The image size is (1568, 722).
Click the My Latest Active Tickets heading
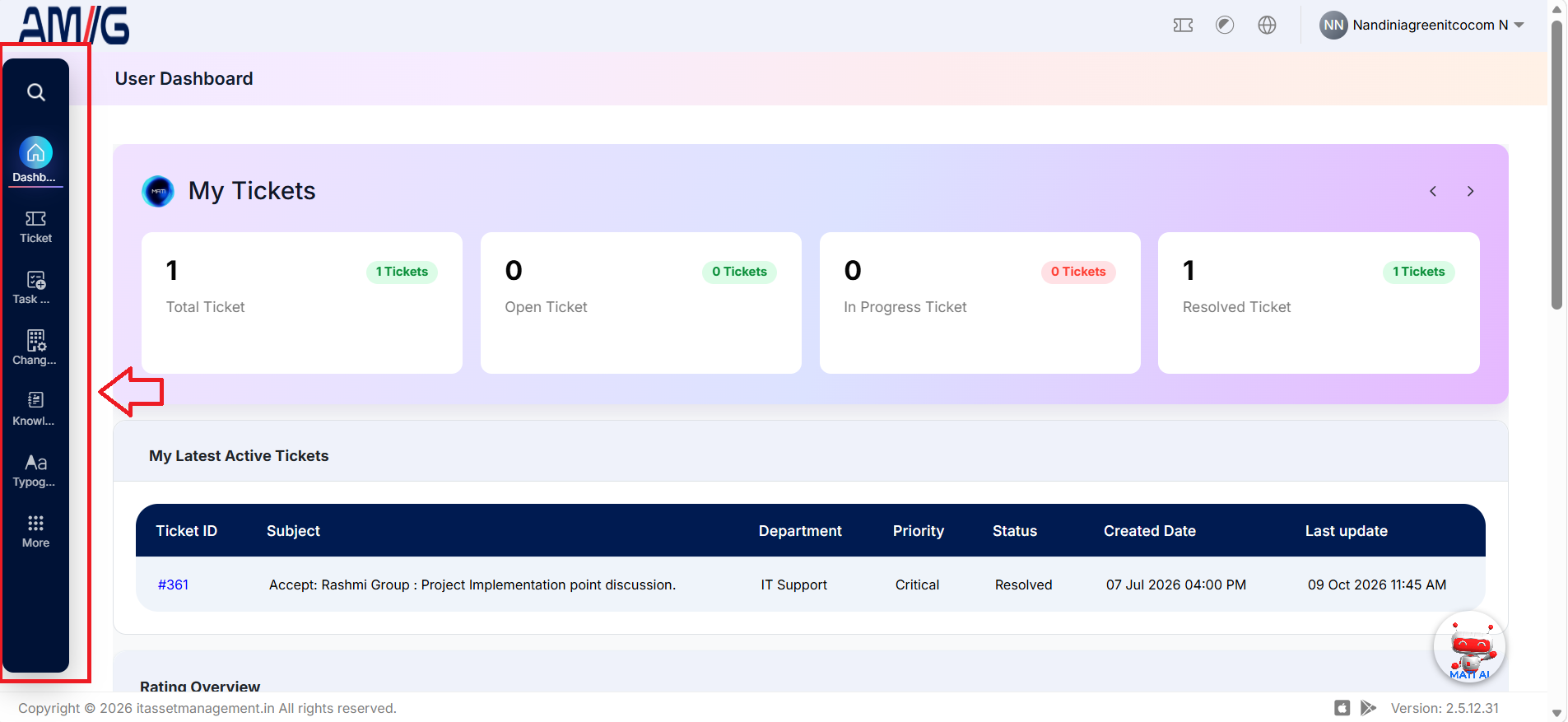pos(239,456)
